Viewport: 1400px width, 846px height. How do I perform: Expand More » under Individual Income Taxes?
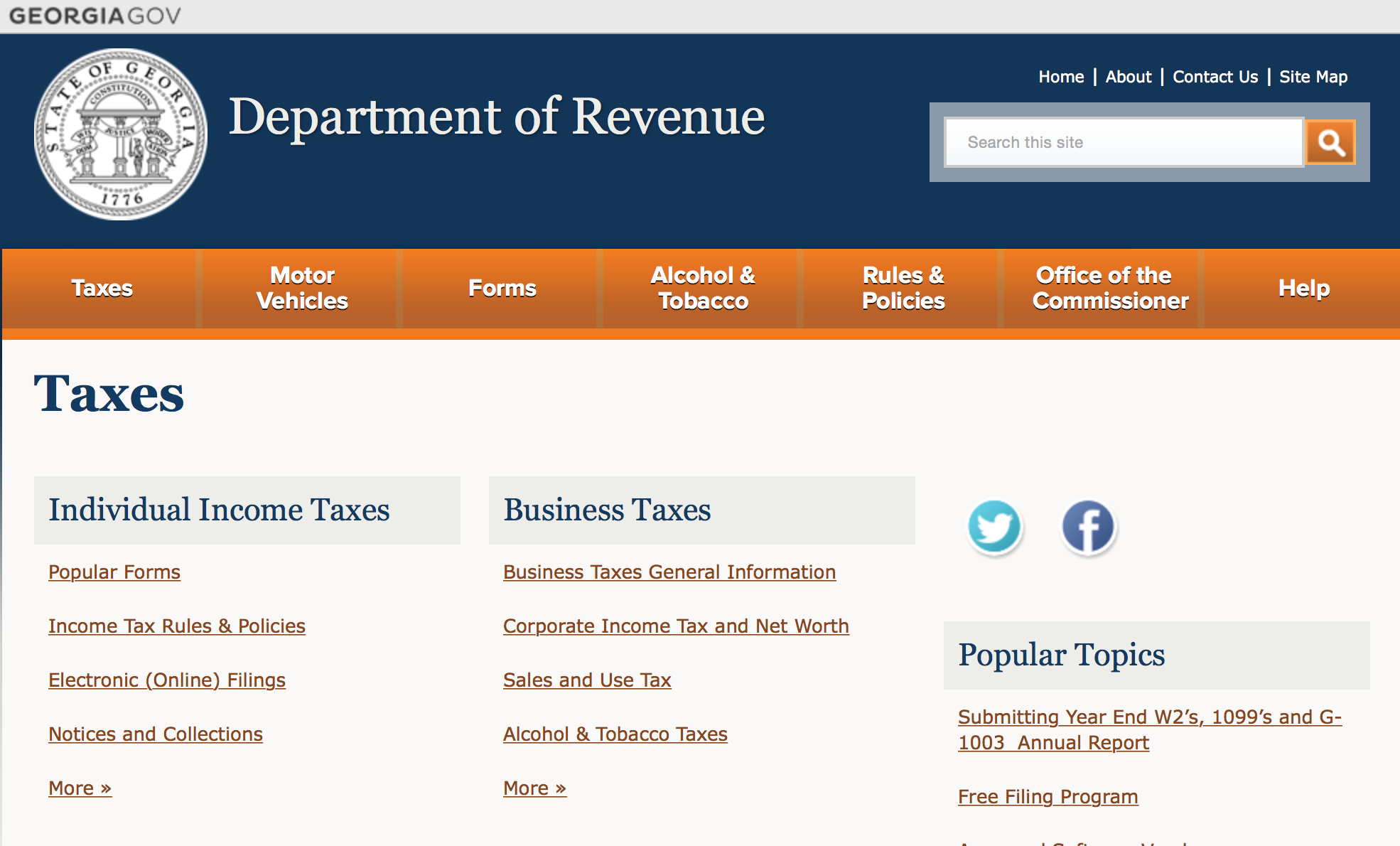pos(80,788)
